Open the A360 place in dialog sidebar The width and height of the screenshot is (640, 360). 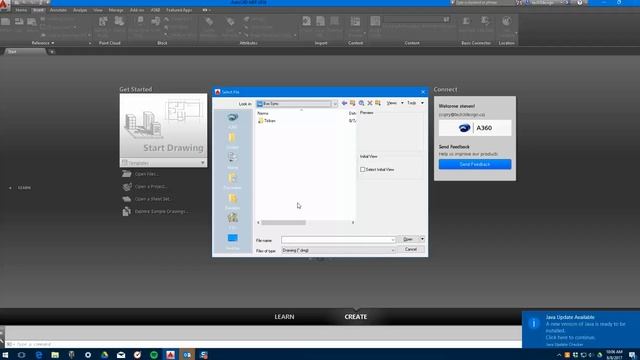click(x=233, y=119)
